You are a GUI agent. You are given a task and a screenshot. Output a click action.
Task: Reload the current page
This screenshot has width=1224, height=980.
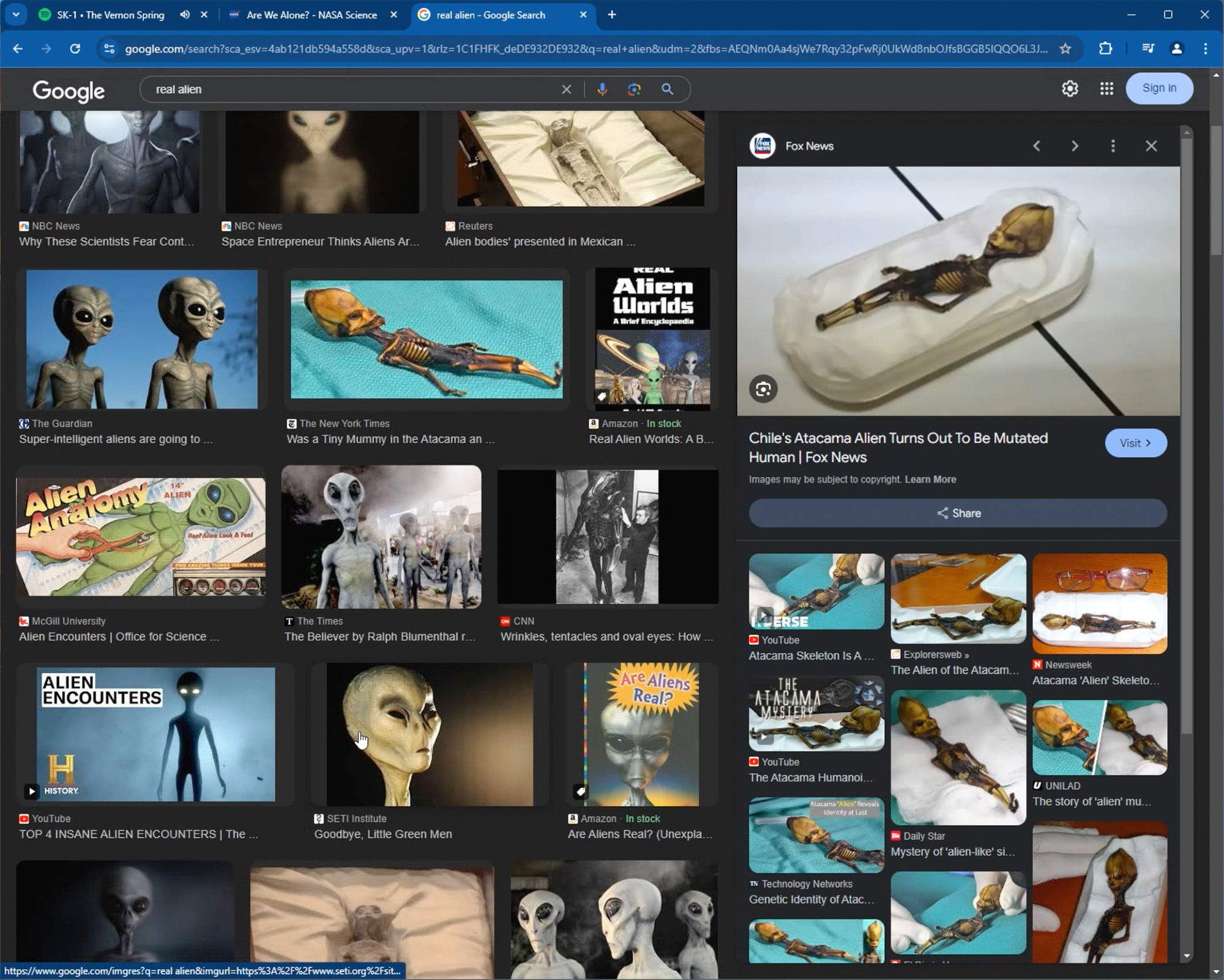pyautogui.click(x=75, y=49)
